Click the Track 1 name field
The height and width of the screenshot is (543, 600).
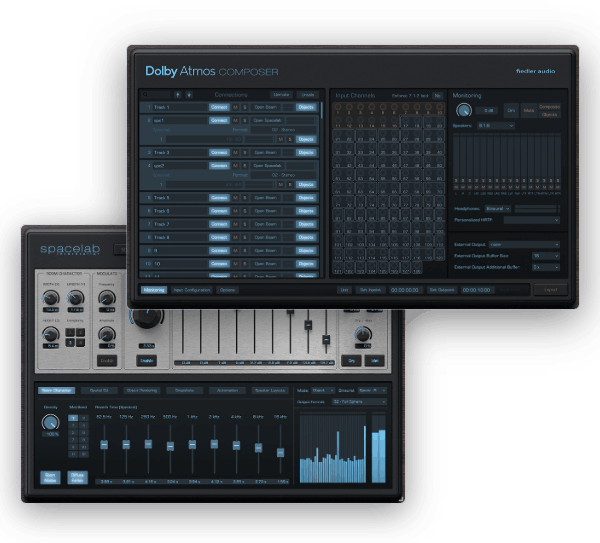click(180, 107)
